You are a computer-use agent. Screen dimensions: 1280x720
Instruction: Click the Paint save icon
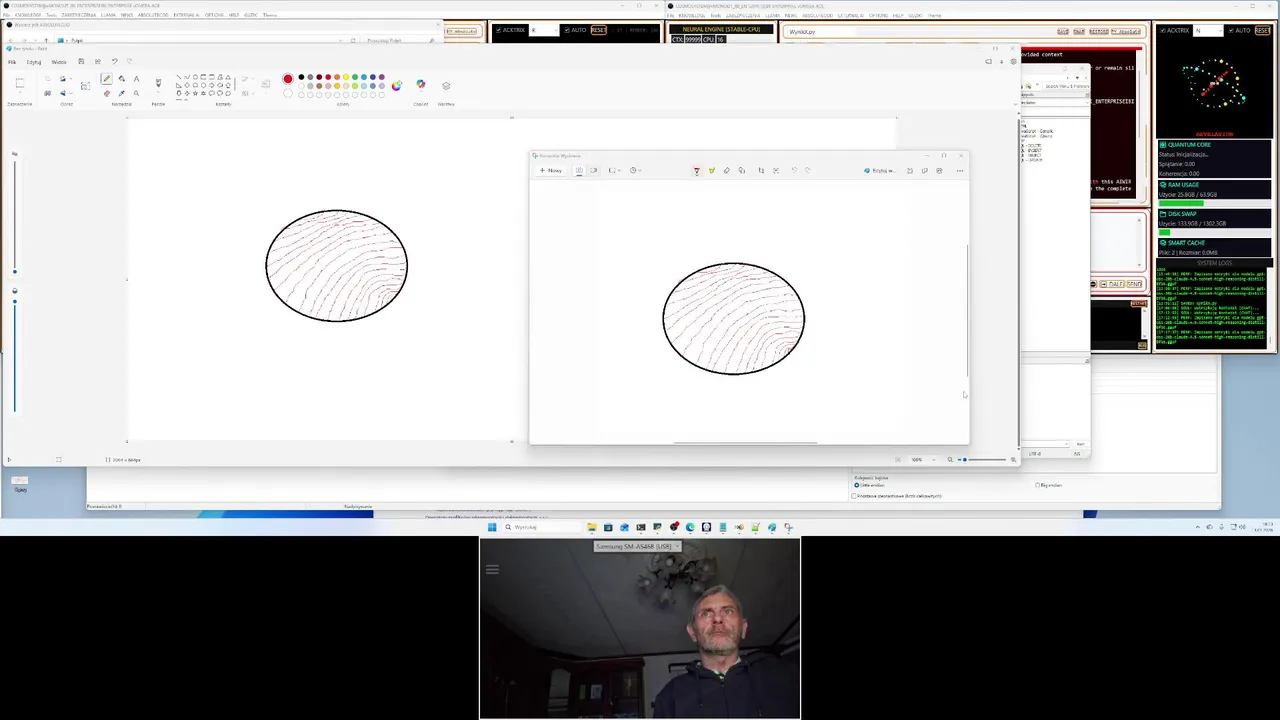81,61
